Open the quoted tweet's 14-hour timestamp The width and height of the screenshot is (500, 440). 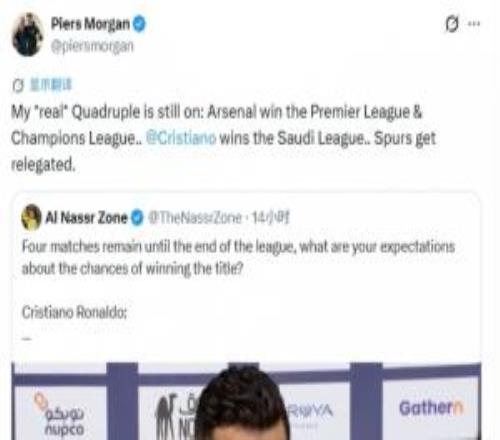[x=271, y=218]
